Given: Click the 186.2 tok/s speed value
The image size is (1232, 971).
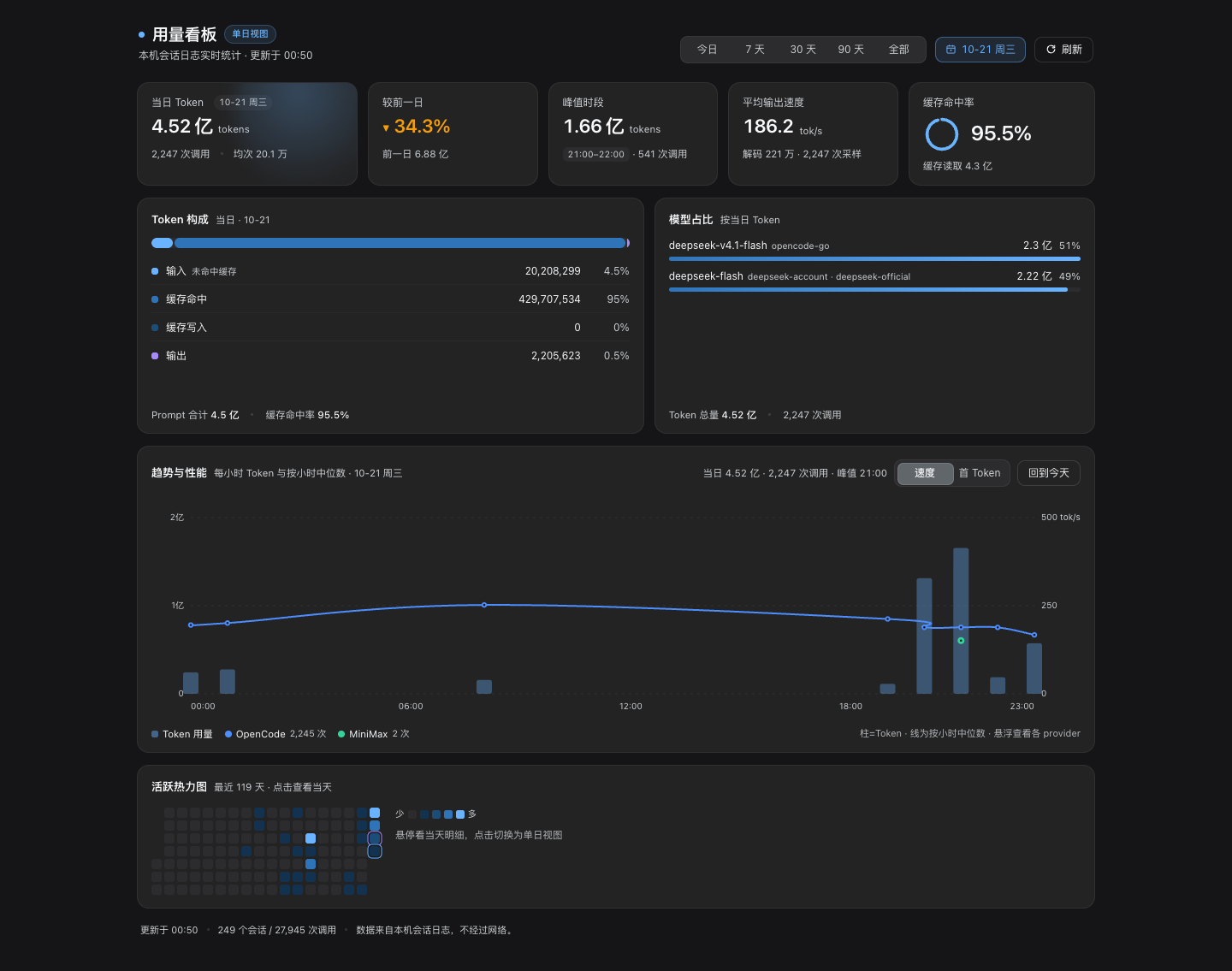Looking at the screenshot, I should pyautogui.click(x=783, y=127).
